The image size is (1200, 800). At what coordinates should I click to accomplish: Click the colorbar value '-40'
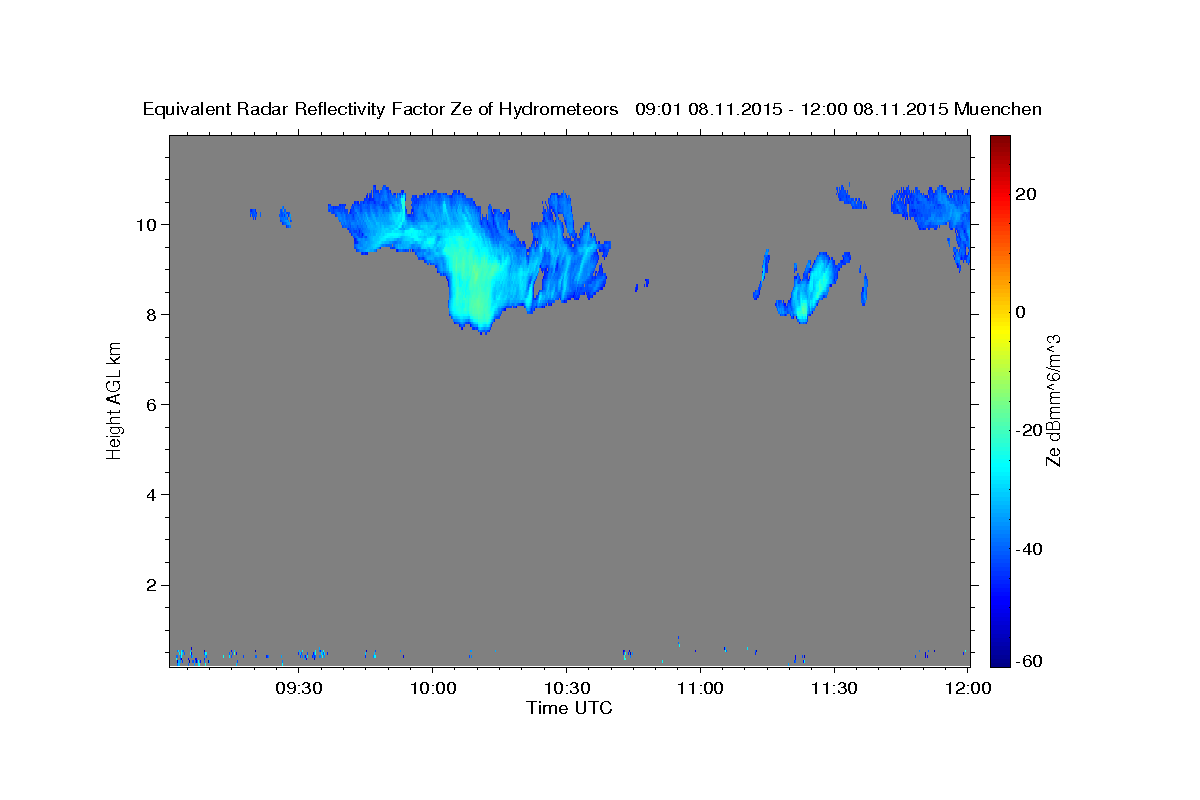tap(1029, 549)
